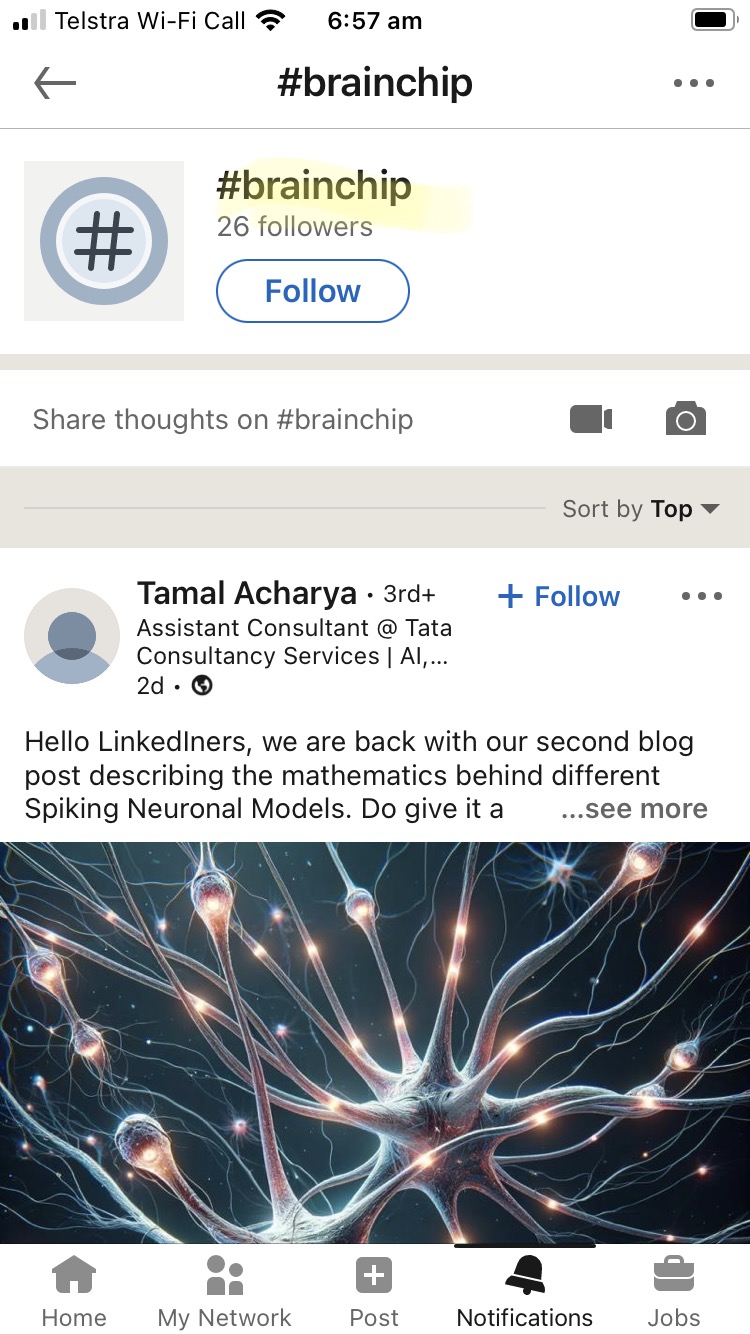Image resolution: width=750 pixels, height=1334 pixels.
Task: Tap the globe visibility icon on post
Action: tap(202, 686)
